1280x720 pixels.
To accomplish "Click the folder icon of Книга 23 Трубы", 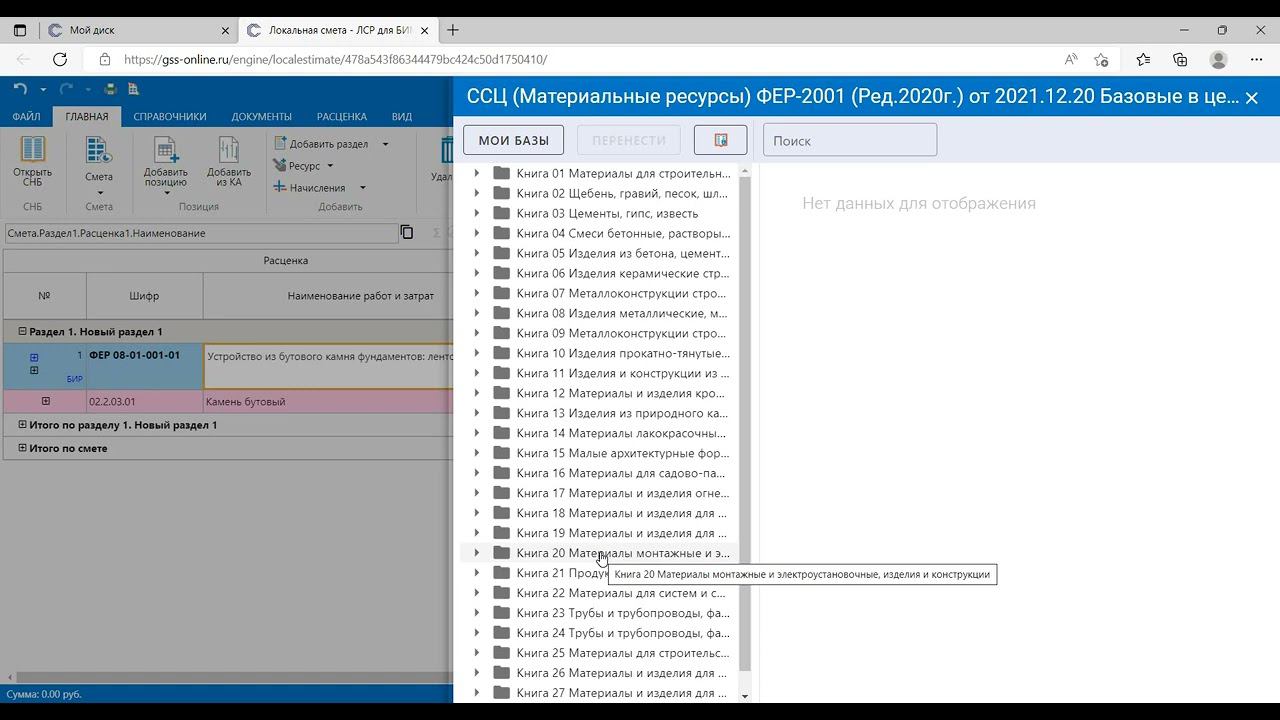I will (x=502, y=613).
